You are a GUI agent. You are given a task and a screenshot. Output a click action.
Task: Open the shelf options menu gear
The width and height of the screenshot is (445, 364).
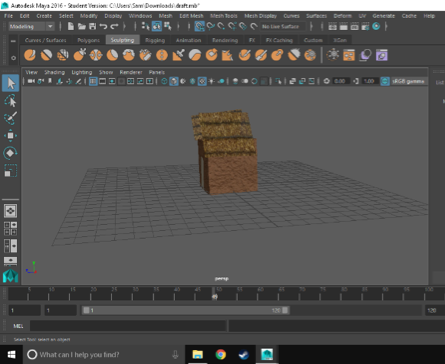13,58
